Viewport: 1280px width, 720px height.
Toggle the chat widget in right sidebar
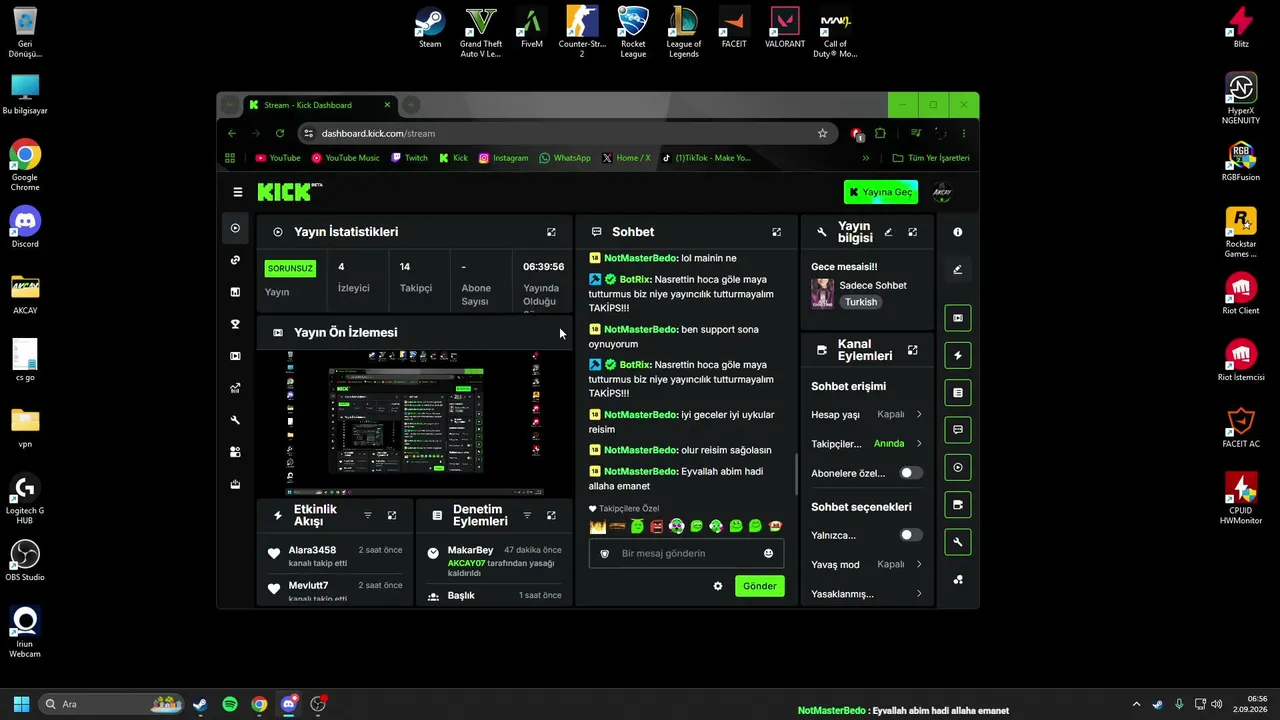(958, 430)
